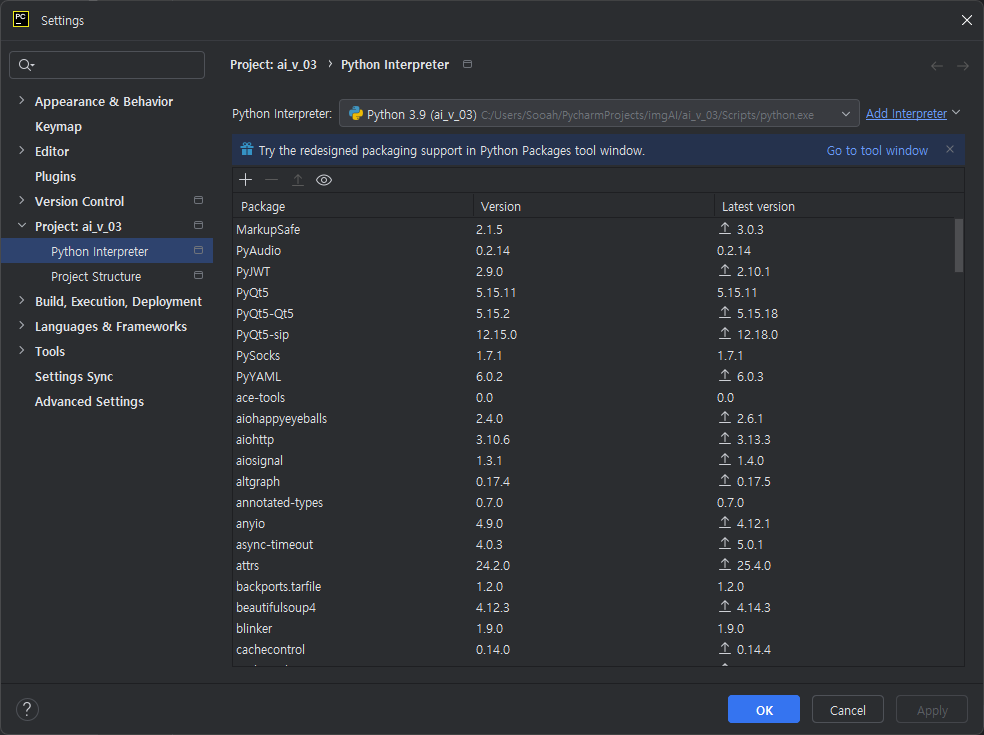The width and height of the screenshot is (984, 735).
Task: Click upgrade arrow icon for beautifulsoup4 4.14.3
Action: pos(725,606)
